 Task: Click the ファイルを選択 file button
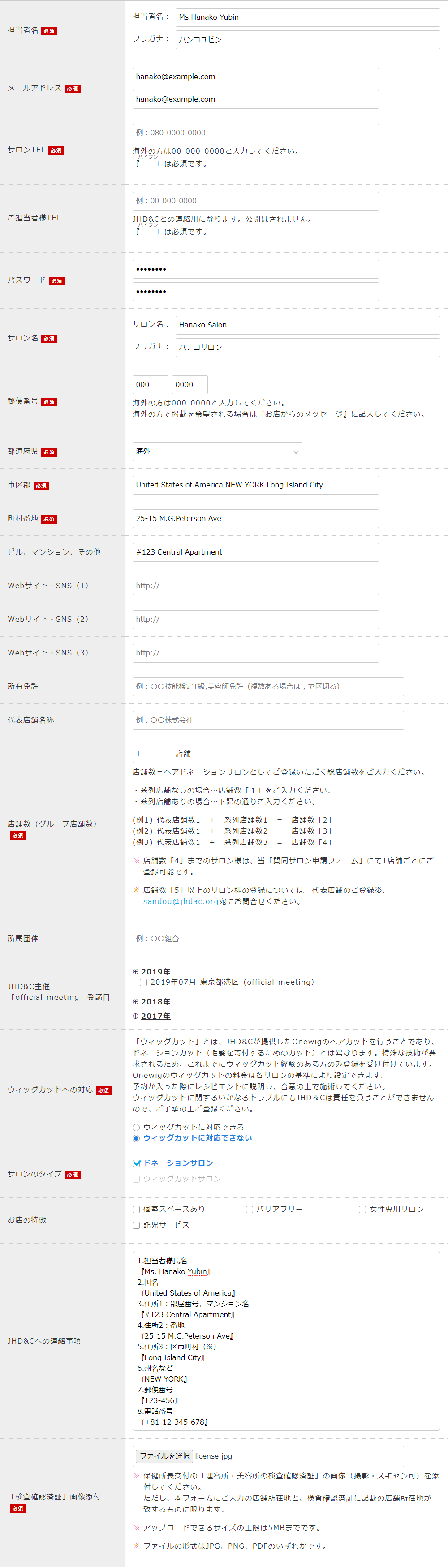pyautogui.click(x=164, y=1456)
